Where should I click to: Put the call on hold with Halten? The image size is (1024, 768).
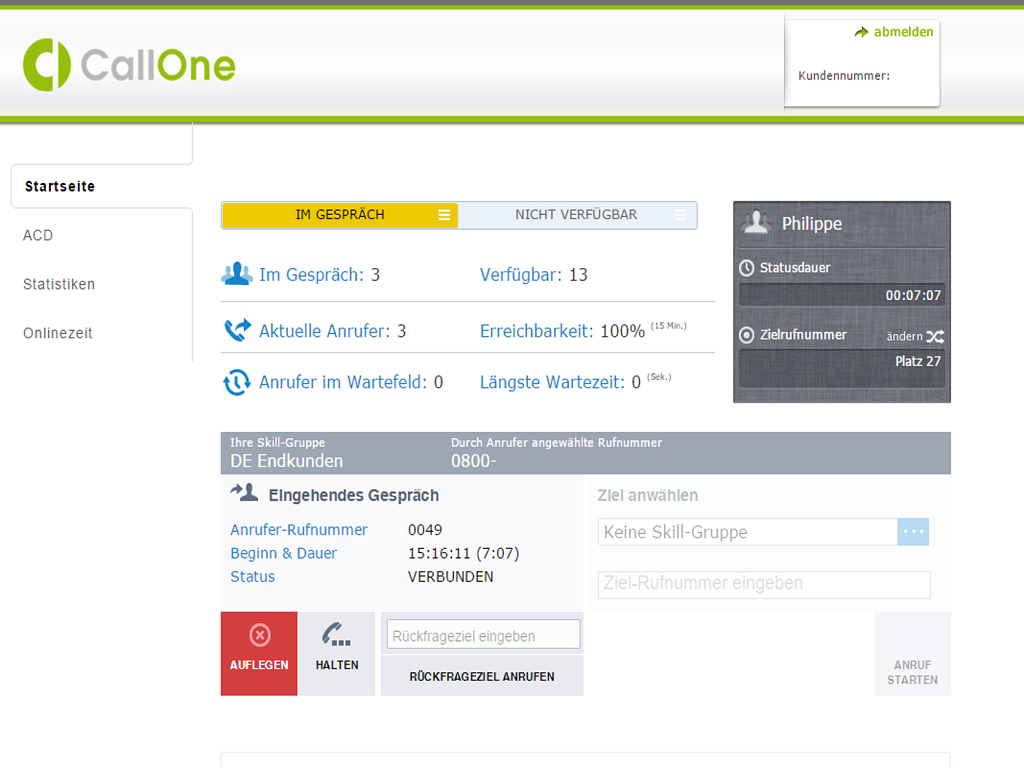click(x=337, y=653)
